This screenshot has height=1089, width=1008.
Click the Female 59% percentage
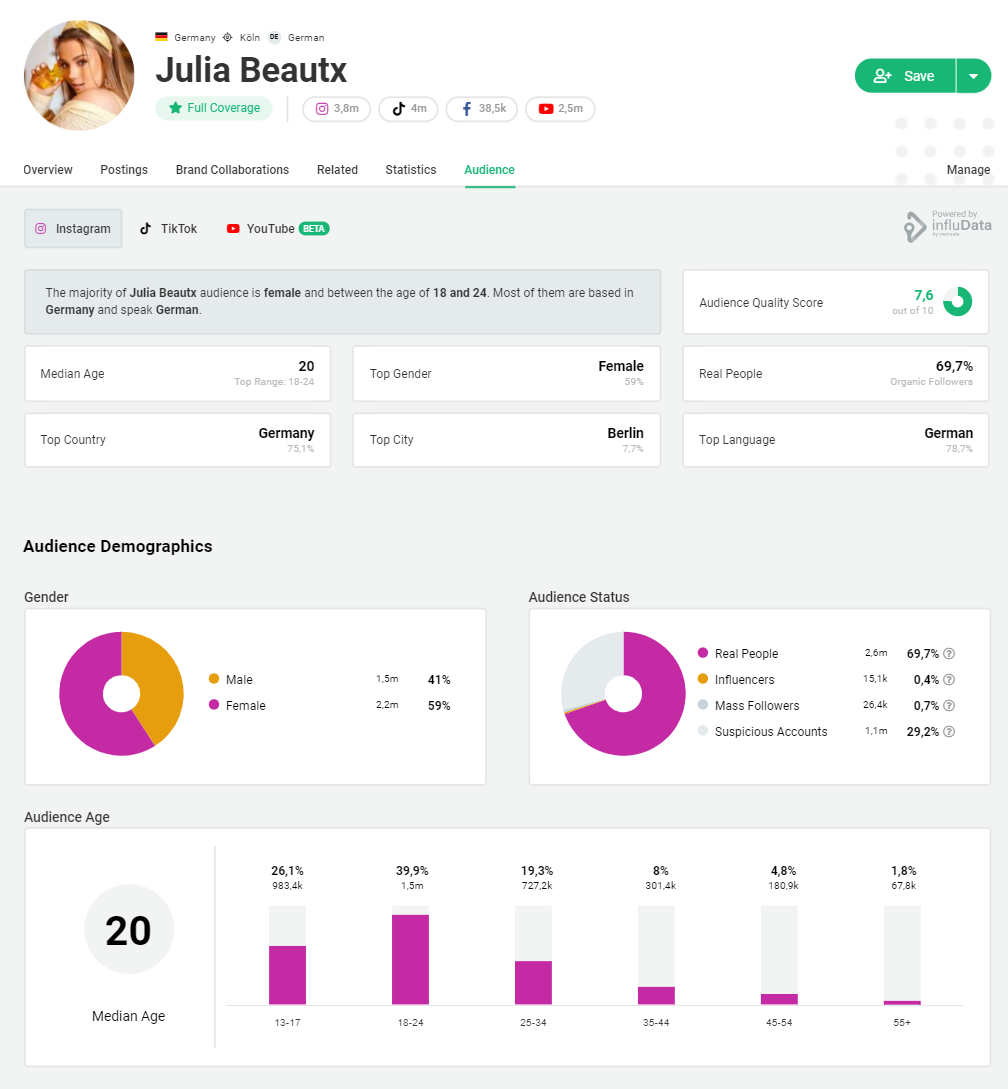pyautogui.click(x=438, y=705)
